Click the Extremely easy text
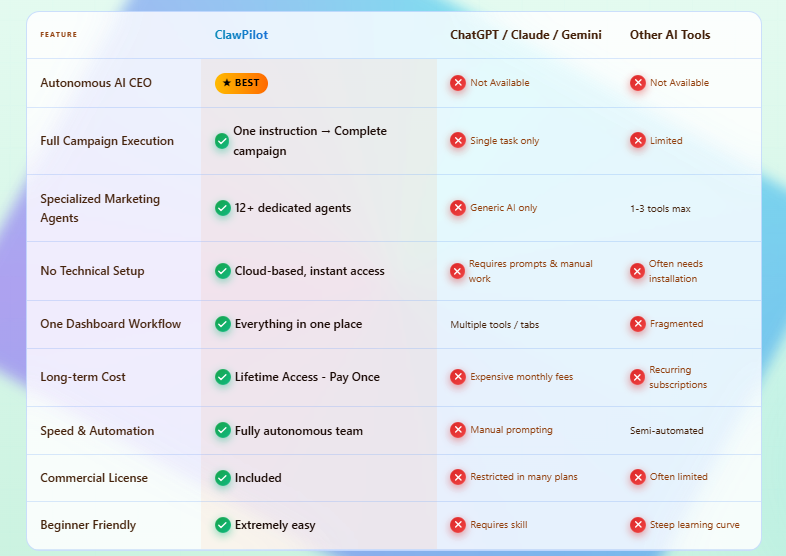 (x=275, y=525)
